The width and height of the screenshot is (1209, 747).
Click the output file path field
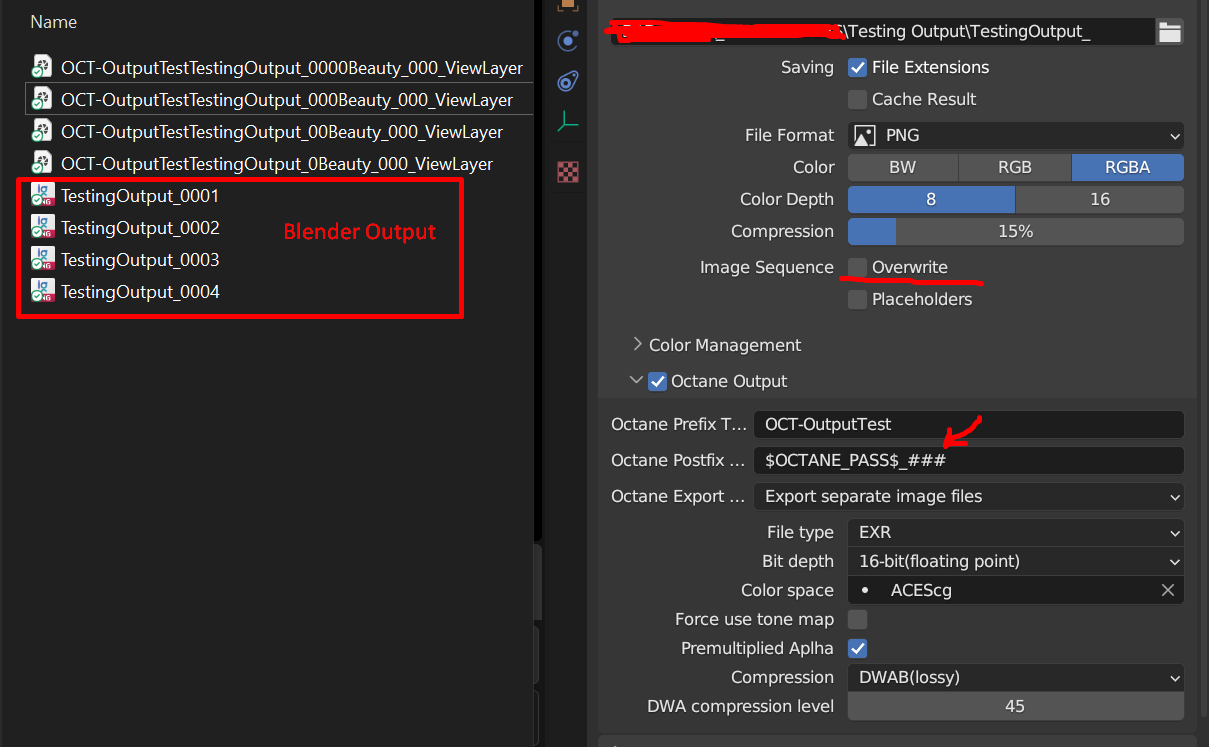click(x=882, y=32)
